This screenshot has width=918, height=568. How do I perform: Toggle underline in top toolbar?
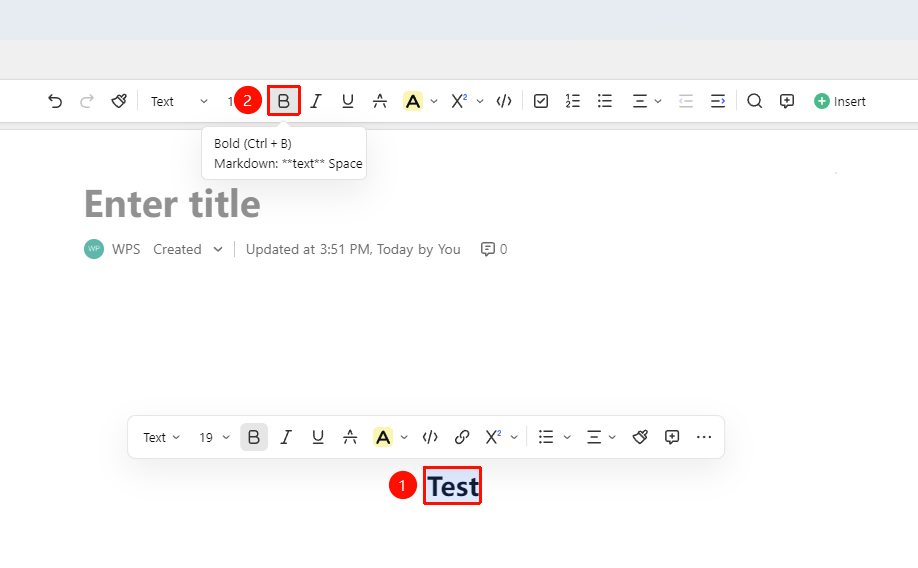348,101
